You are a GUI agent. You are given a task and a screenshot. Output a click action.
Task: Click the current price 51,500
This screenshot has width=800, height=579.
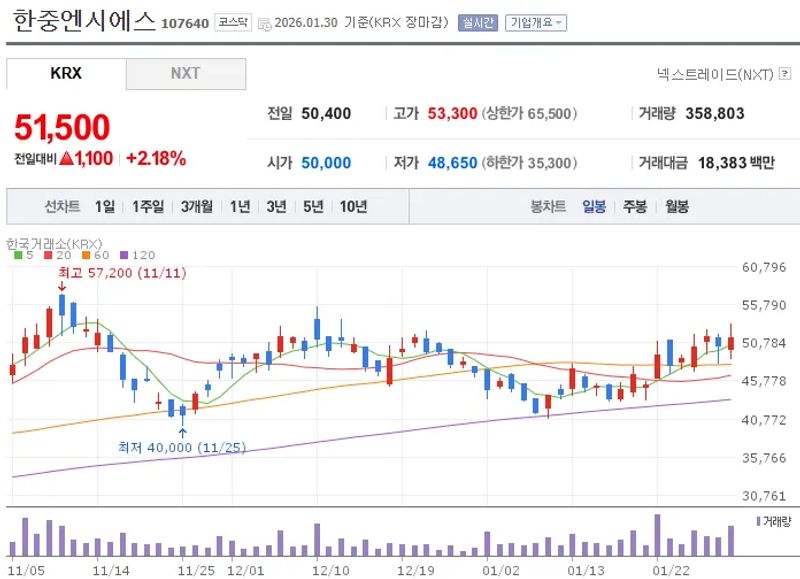point(62,127)
